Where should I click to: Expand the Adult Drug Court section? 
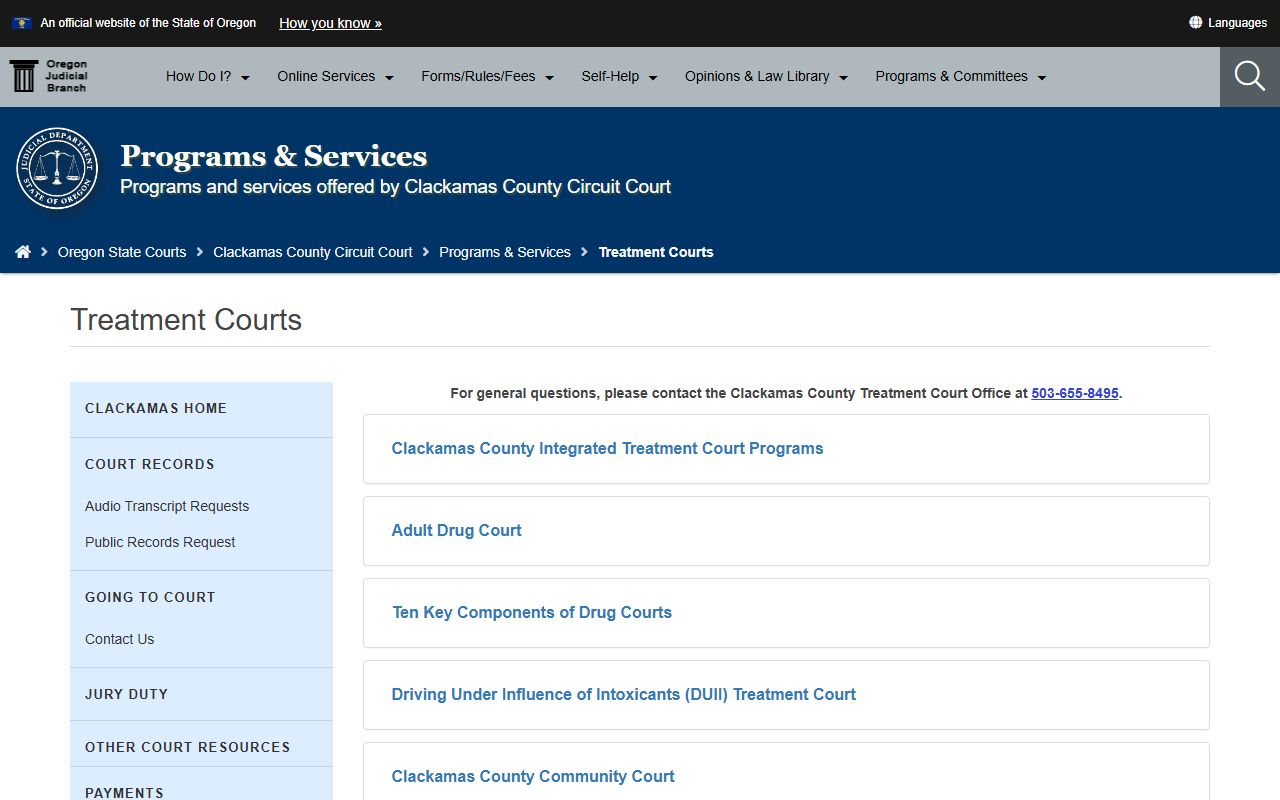(x=786, y=531)
